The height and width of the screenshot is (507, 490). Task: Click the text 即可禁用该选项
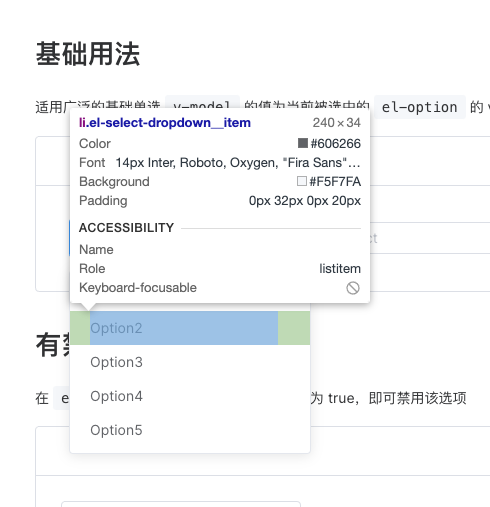[x=417, y=398]
